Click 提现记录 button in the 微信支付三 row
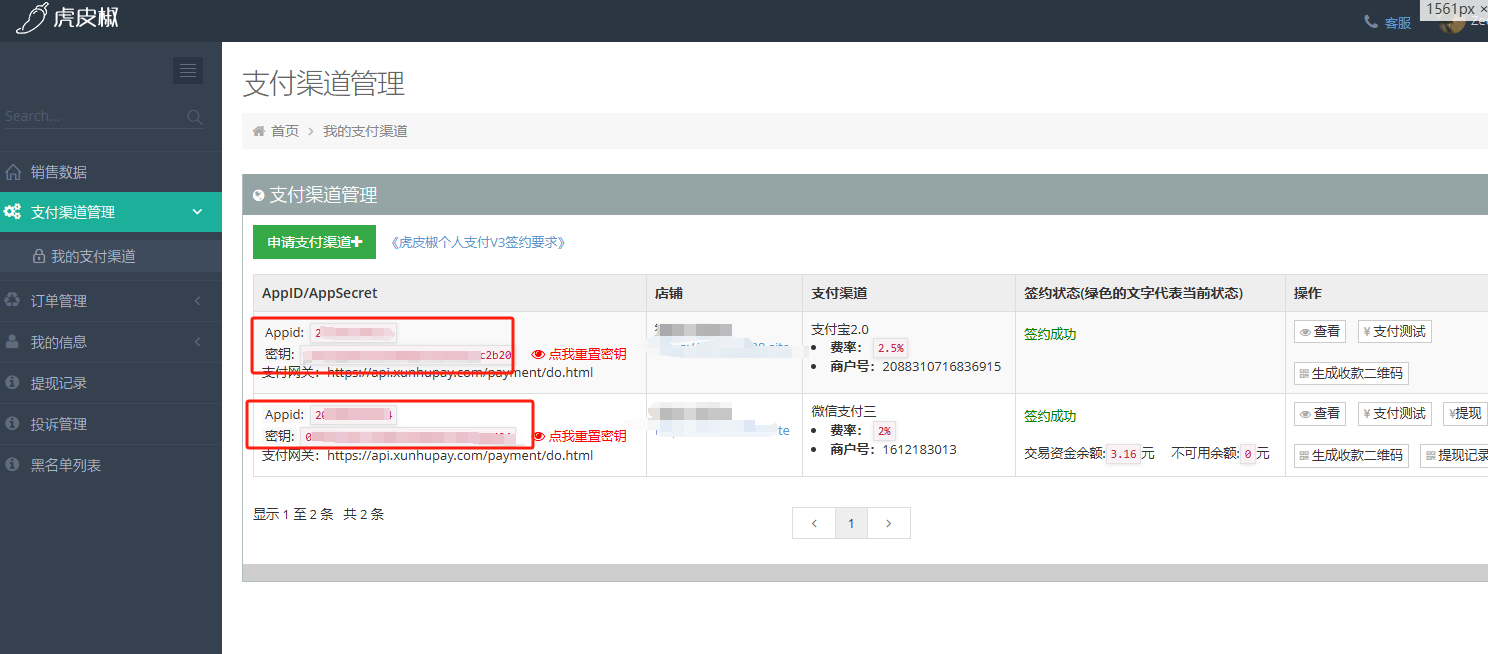 coord(1454,455)
